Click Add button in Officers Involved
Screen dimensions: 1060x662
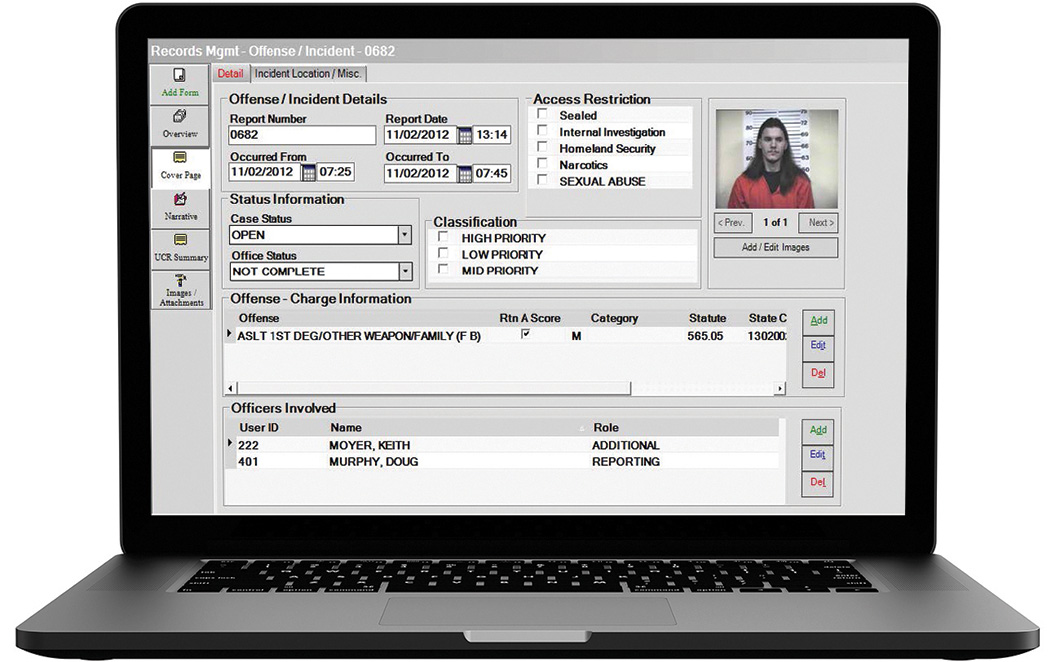(x=818, y=430)
